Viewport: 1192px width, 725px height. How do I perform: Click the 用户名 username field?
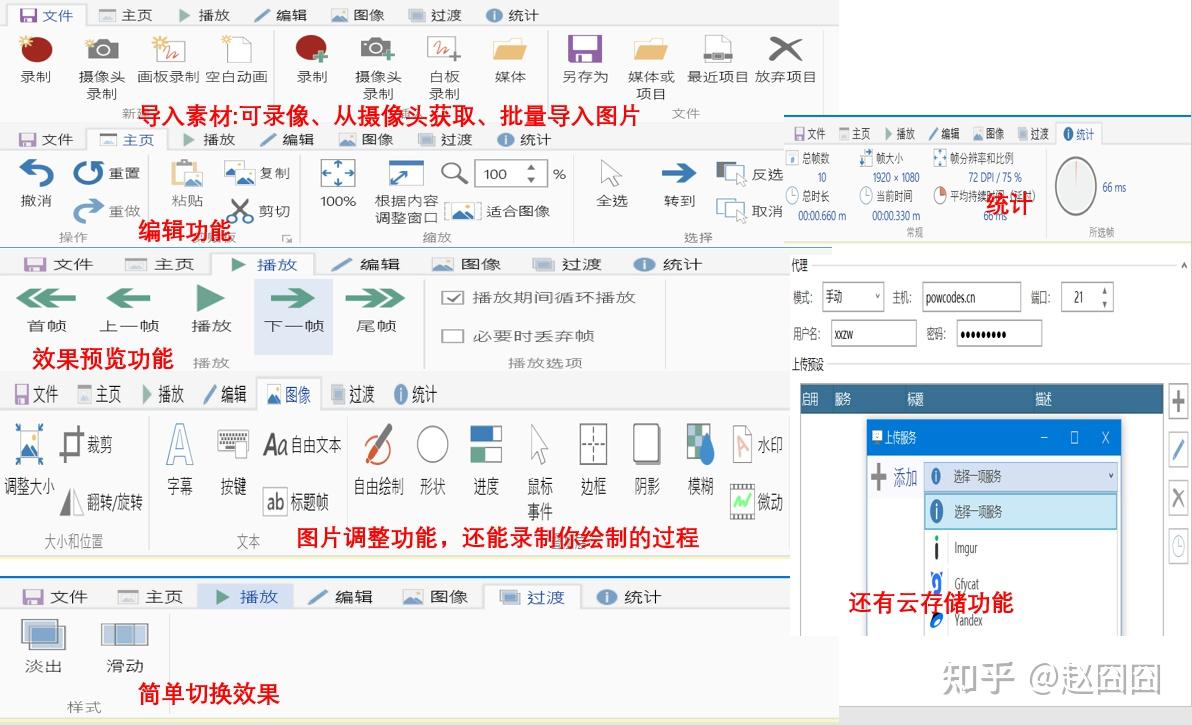[873, 334]
